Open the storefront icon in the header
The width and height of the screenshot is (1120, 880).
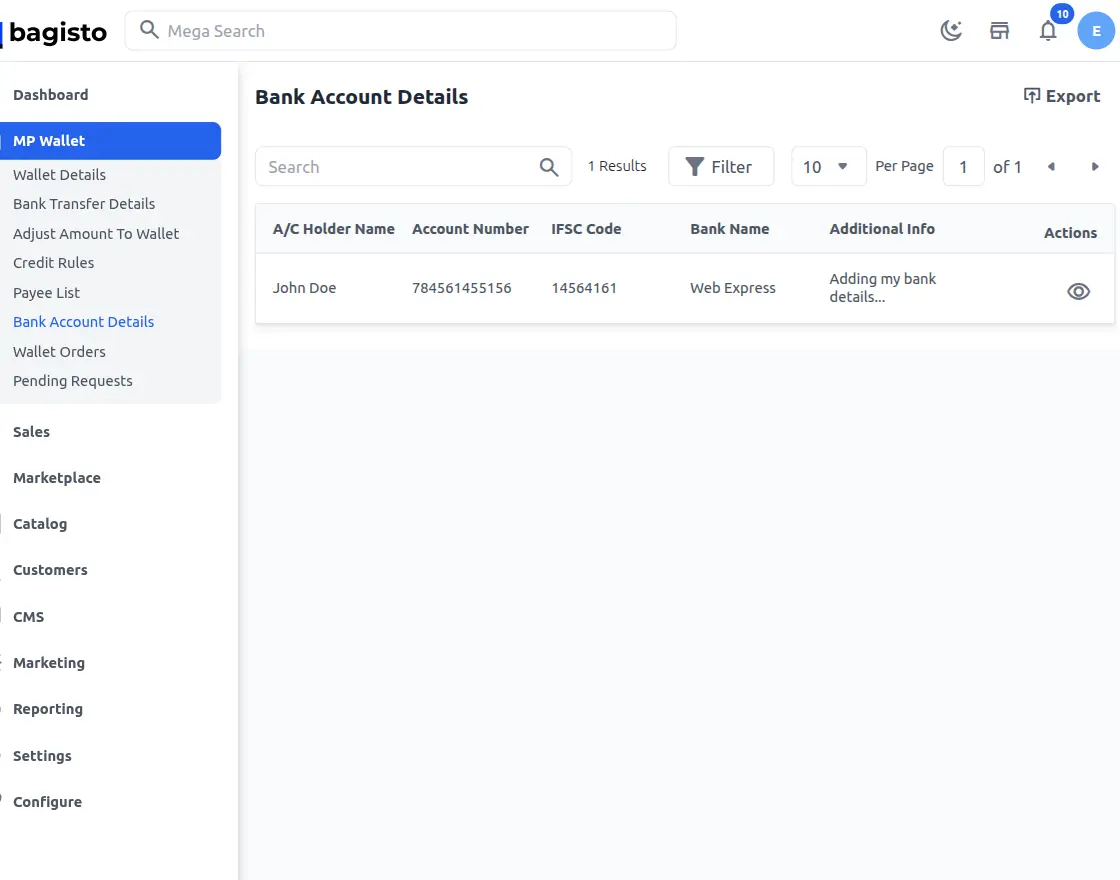click(x=999, y=30)
